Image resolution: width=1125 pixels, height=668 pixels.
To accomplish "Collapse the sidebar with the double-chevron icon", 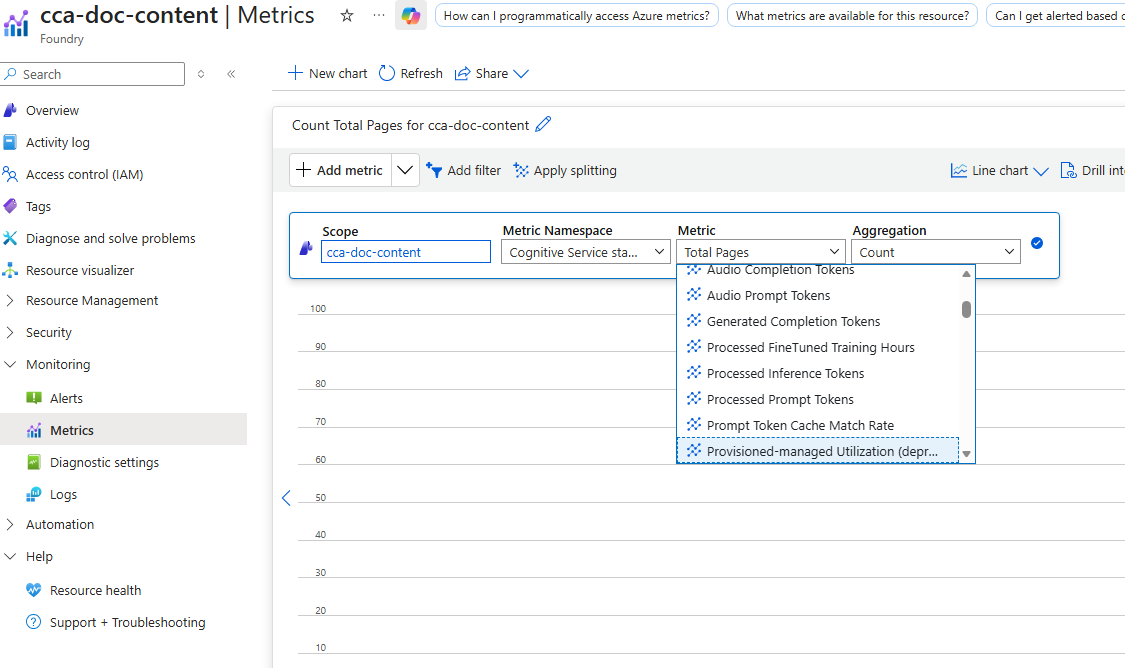I will coord(231,74).
